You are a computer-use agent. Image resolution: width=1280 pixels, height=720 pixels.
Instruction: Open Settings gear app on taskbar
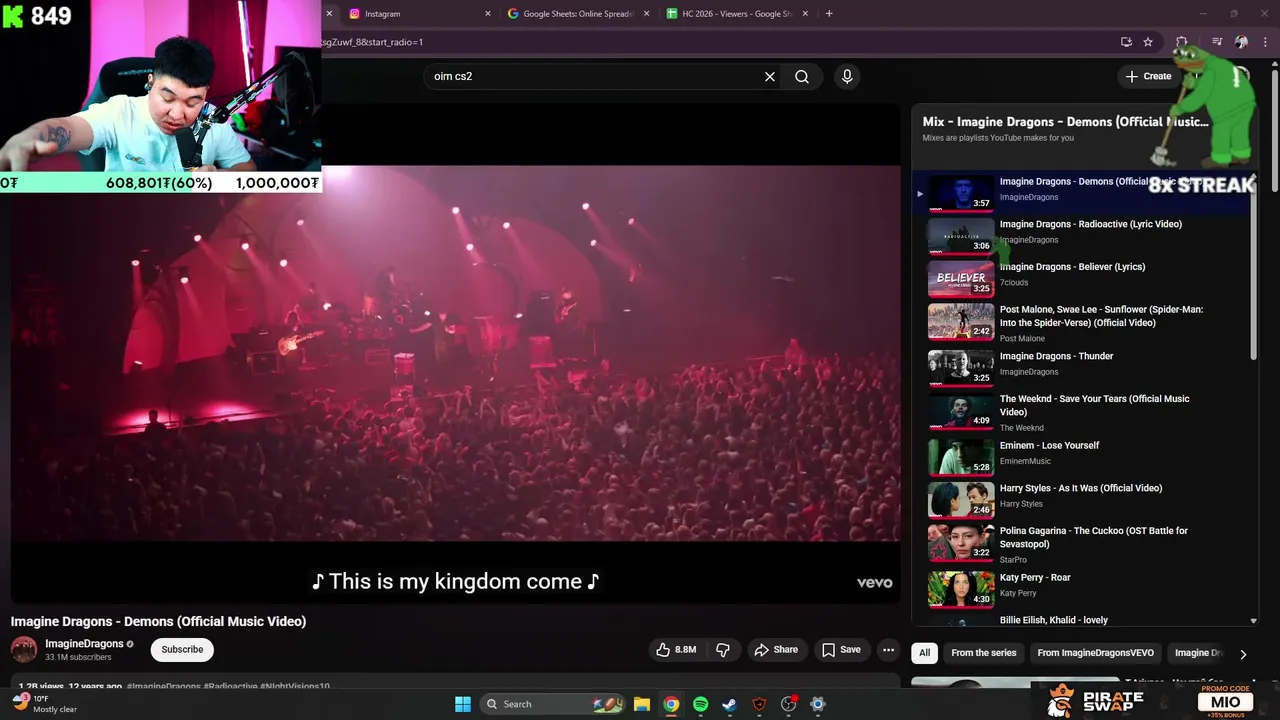click(x=818, y=704)
